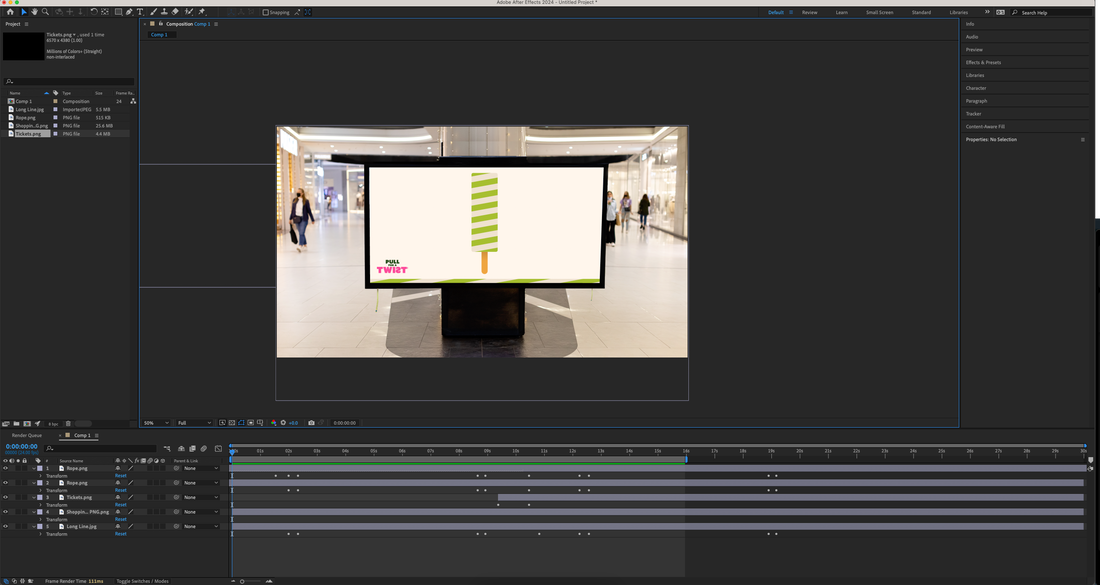This screenshot has width=1100, height=585.
Task: Click the label color swatch of Comp 1 item
Action: click(55, 101)
